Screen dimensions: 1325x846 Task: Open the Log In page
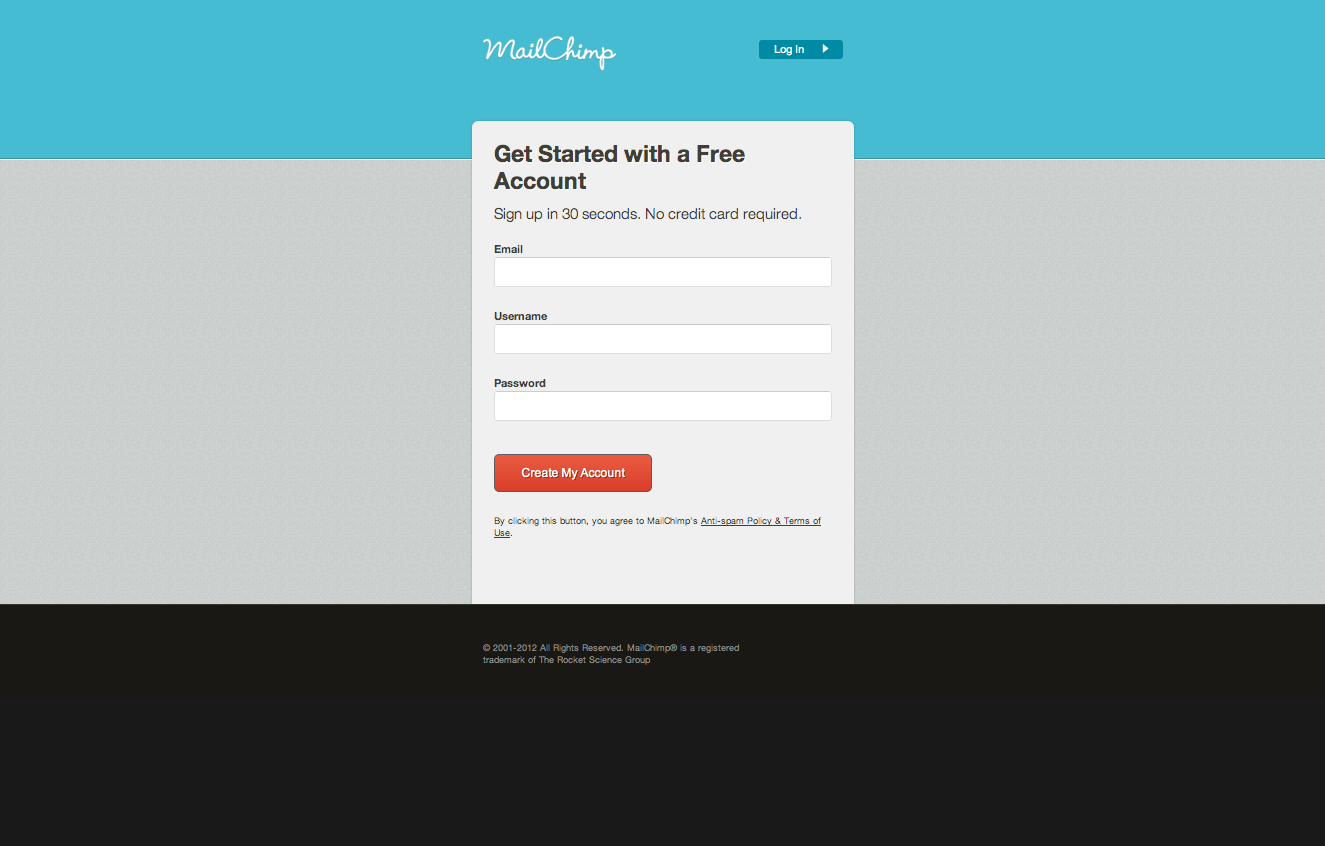(x=800, y=49)
